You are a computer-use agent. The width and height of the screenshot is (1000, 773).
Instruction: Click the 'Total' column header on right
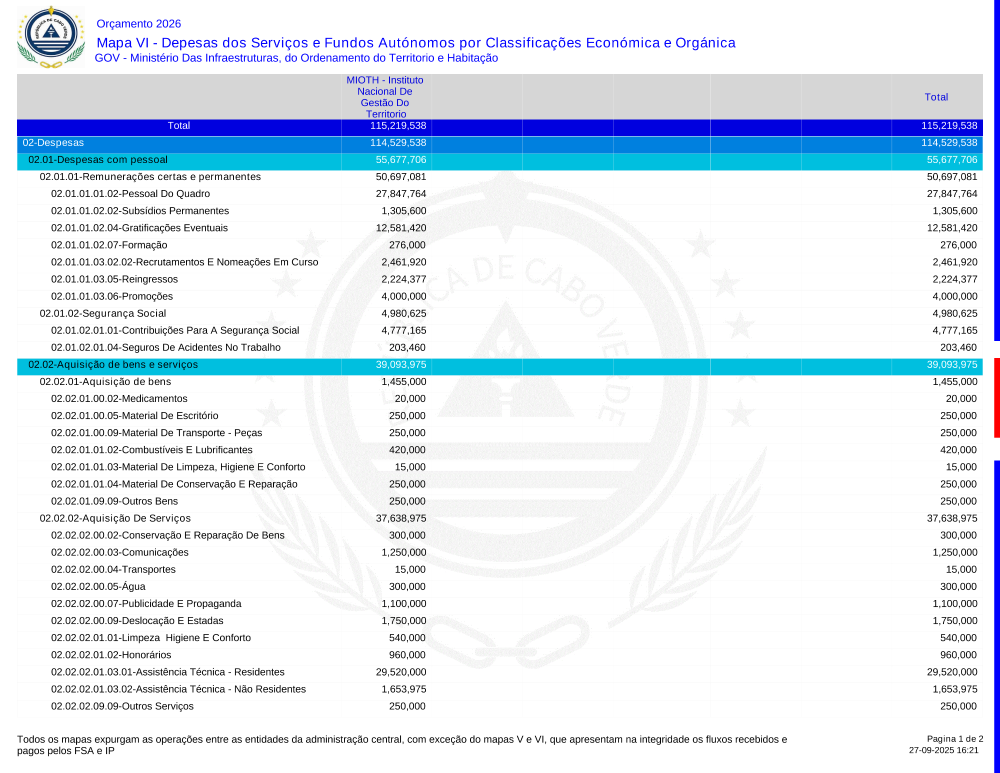coord(936,97)
